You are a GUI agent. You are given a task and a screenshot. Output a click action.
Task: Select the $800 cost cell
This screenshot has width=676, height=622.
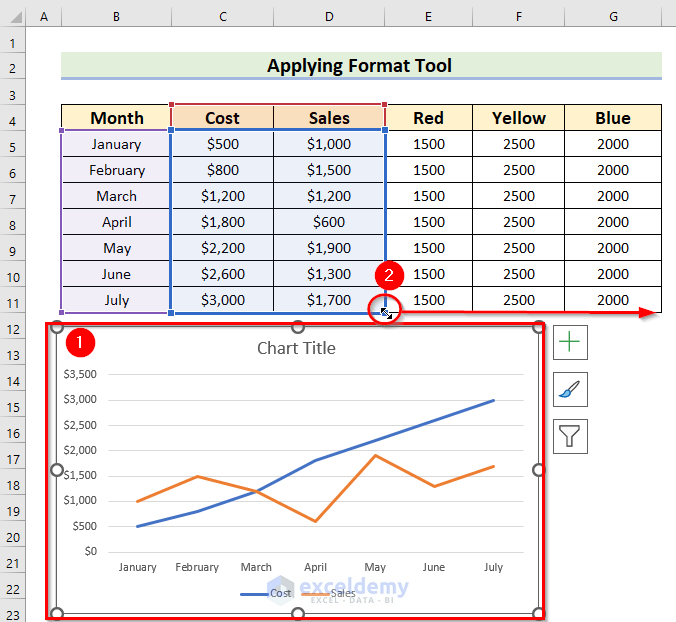pyautogui.click(x=222, y=170)
